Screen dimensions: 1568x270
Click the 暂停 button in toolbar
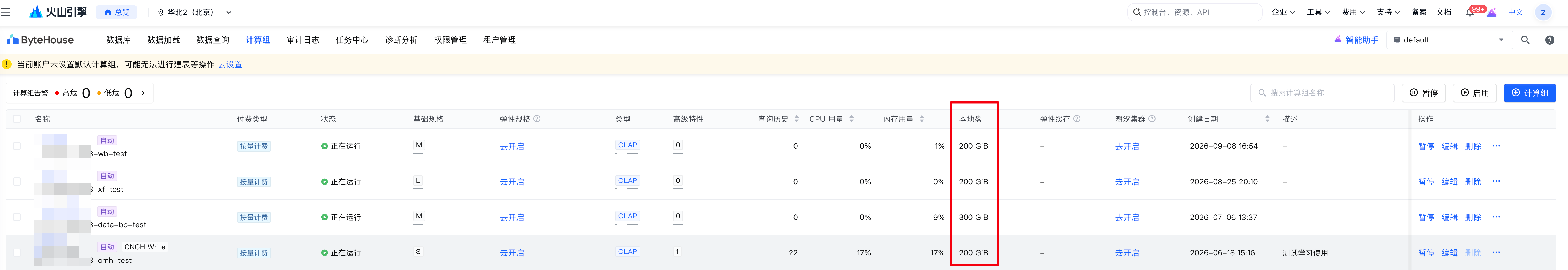tap(1424, 93)
